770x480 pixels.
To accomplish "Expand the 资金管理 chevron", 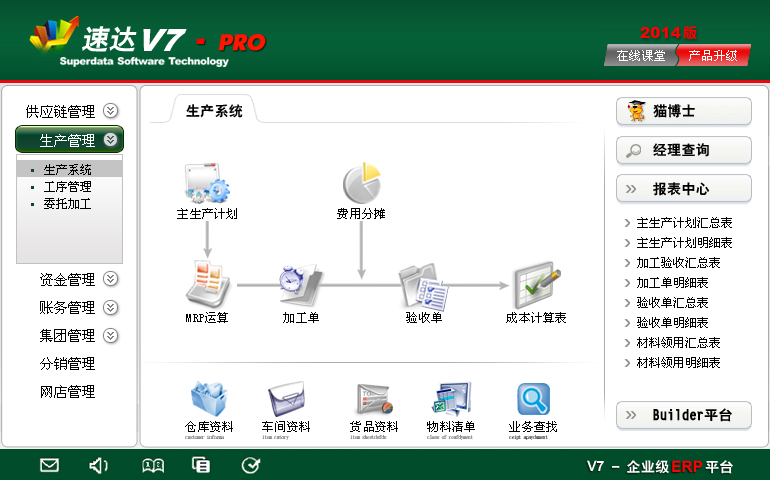I will click(x=110, y=279).
